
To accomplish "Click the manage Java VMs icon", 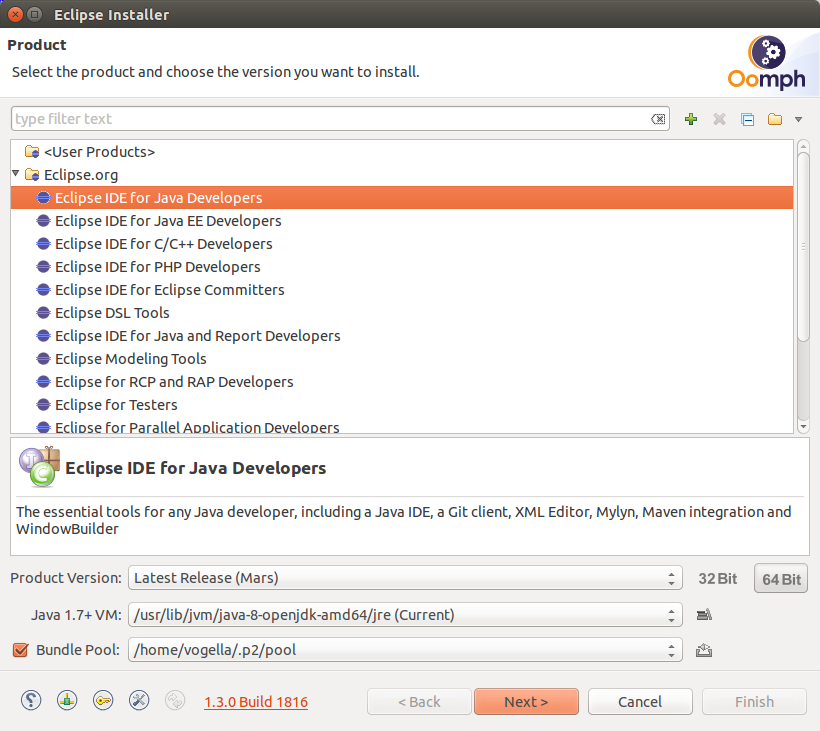I will (704, 614).
